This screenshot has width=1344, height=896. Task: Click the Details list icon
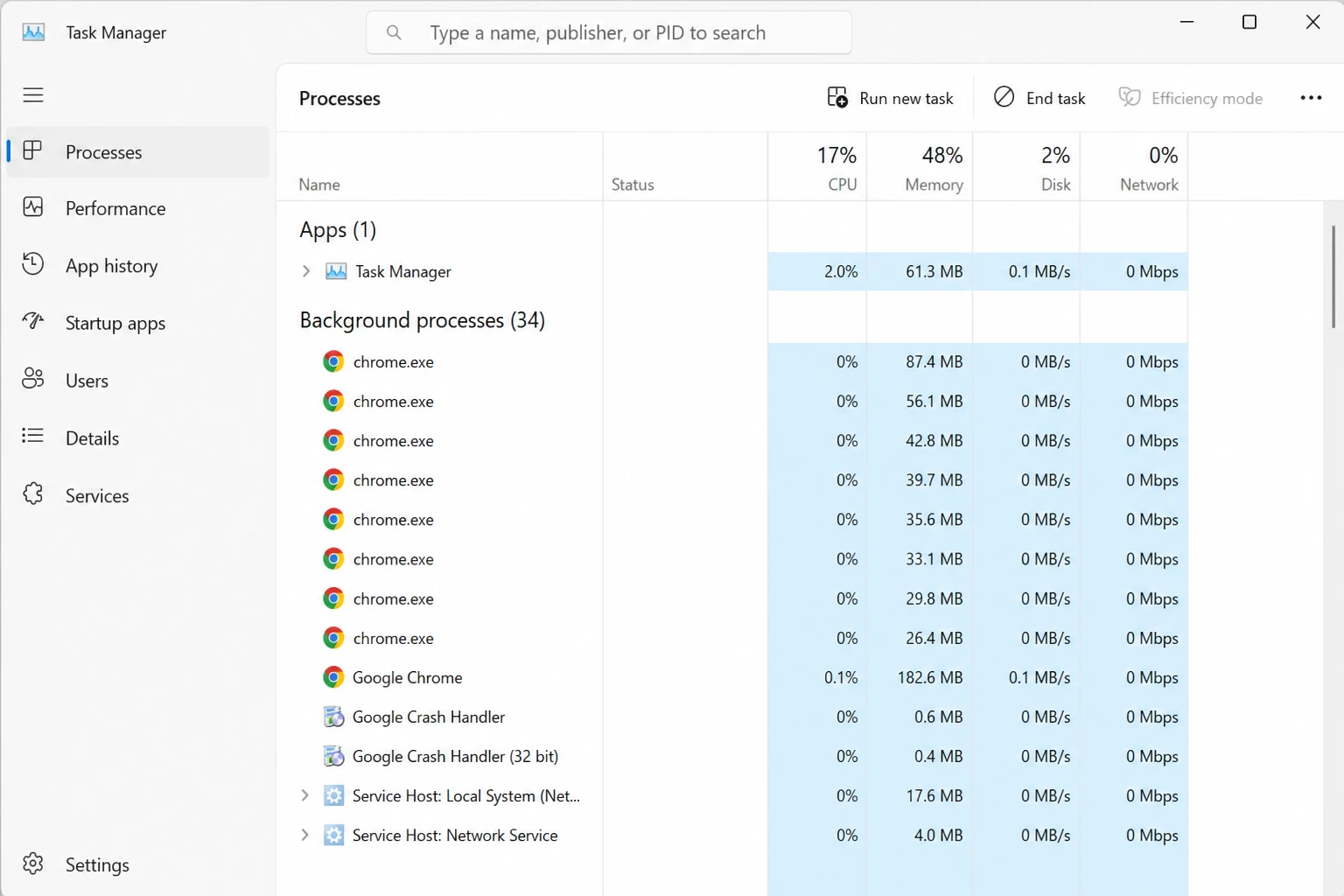click(x=32, y=436)
